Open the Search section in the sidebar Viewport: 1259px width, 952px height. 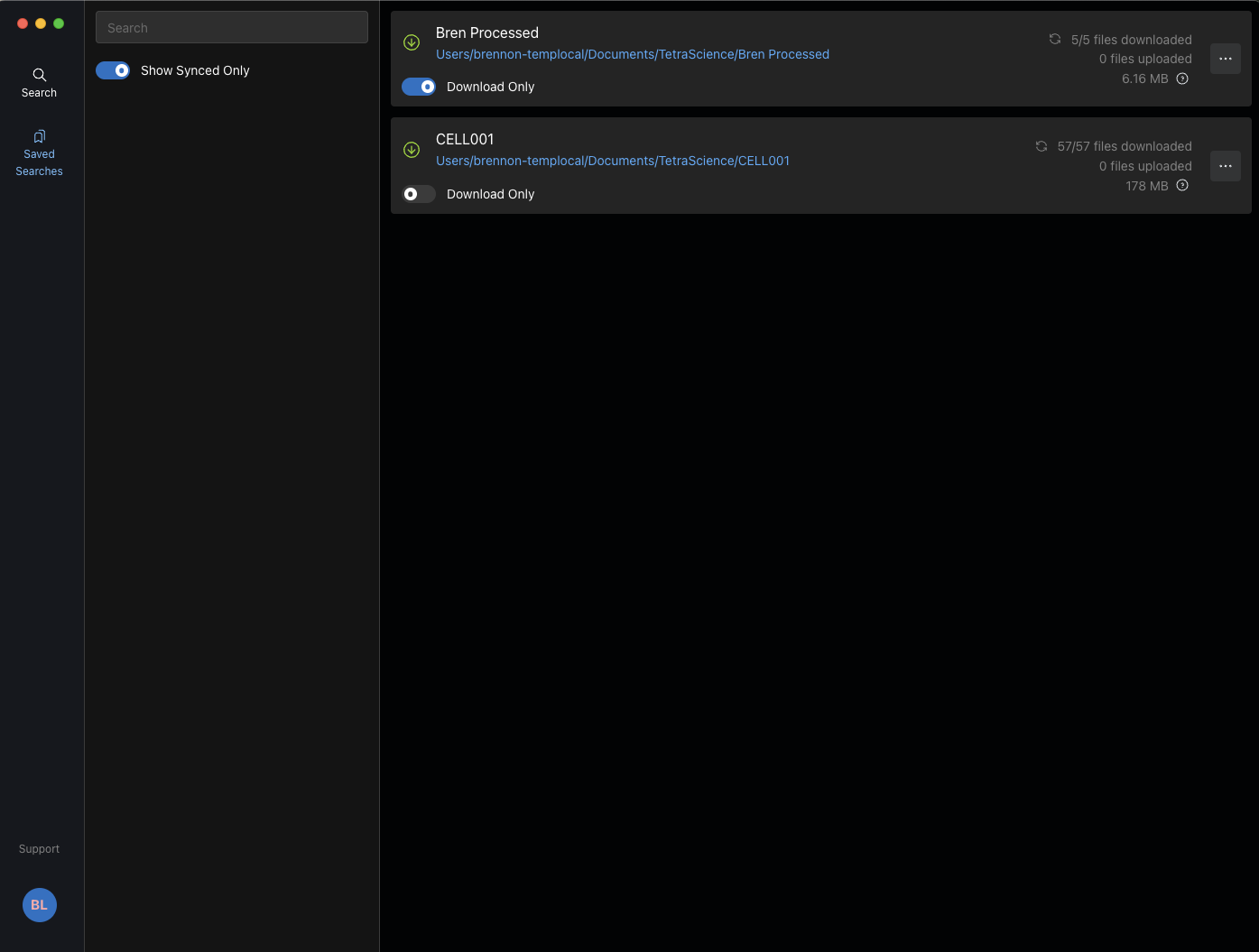[39, 83]
